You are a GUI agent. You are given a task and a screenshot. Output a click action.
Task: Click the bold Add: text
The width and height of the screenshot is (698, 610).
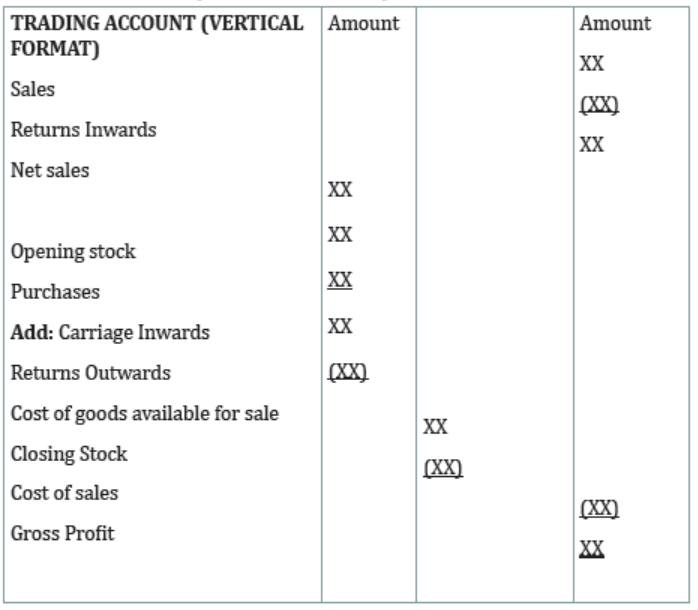tap(32, 332)
